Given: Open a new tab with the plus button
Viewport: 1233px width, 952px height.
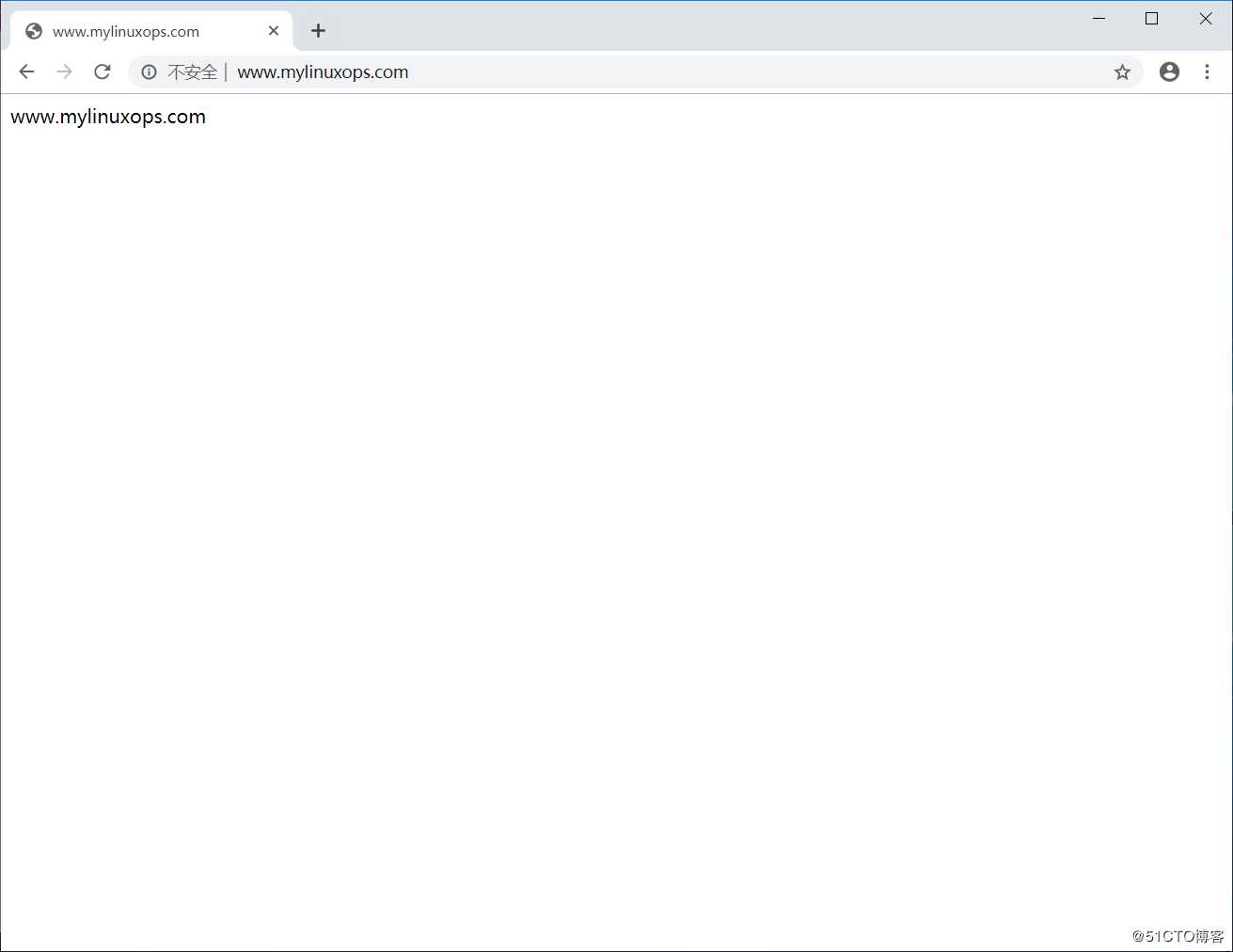Looking at the screenshot, I should [318, 31].
